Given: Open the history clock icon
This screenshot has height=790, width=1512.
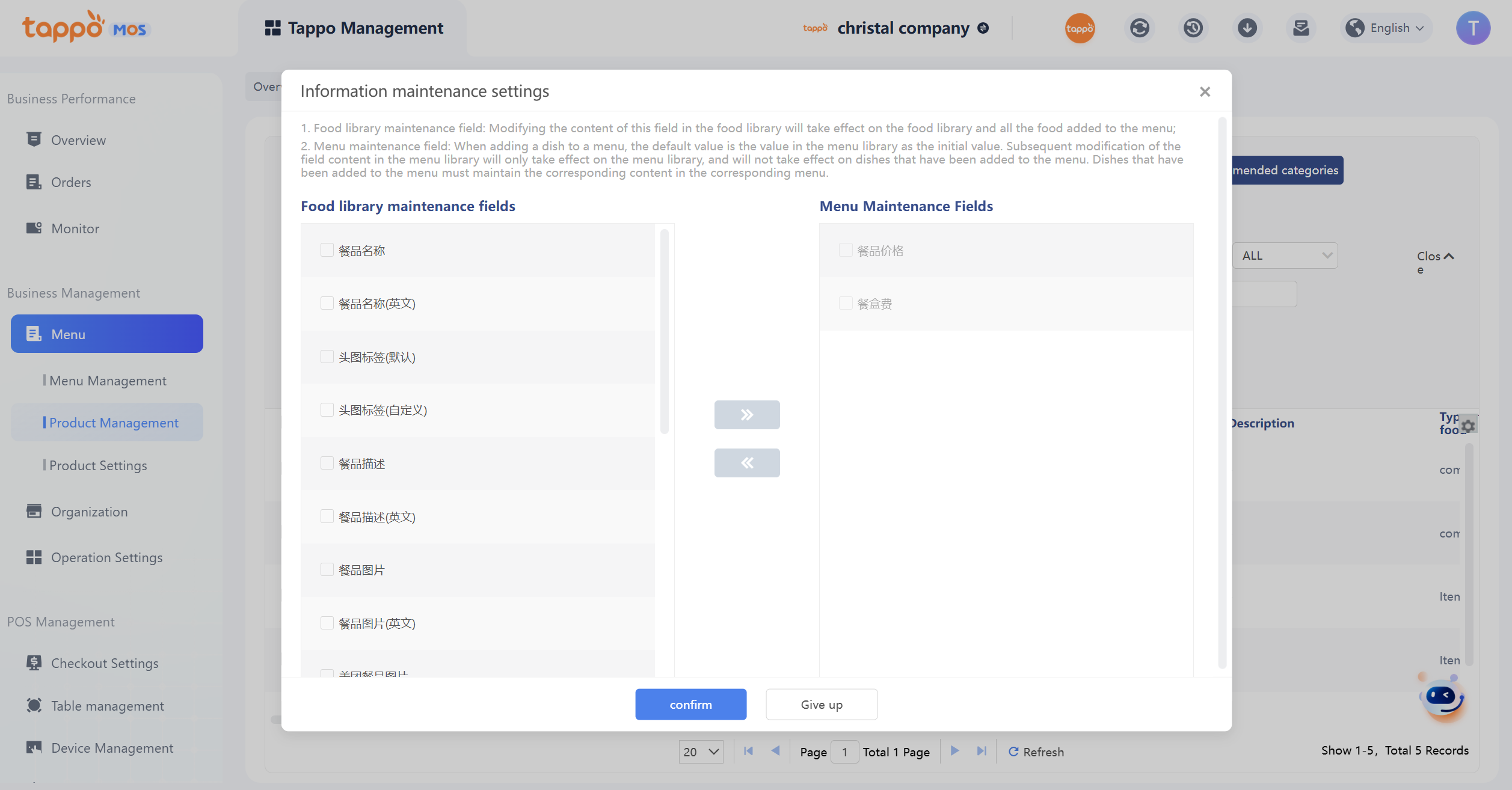Looking at the screenshot, I should click(x=1193, y=28).
